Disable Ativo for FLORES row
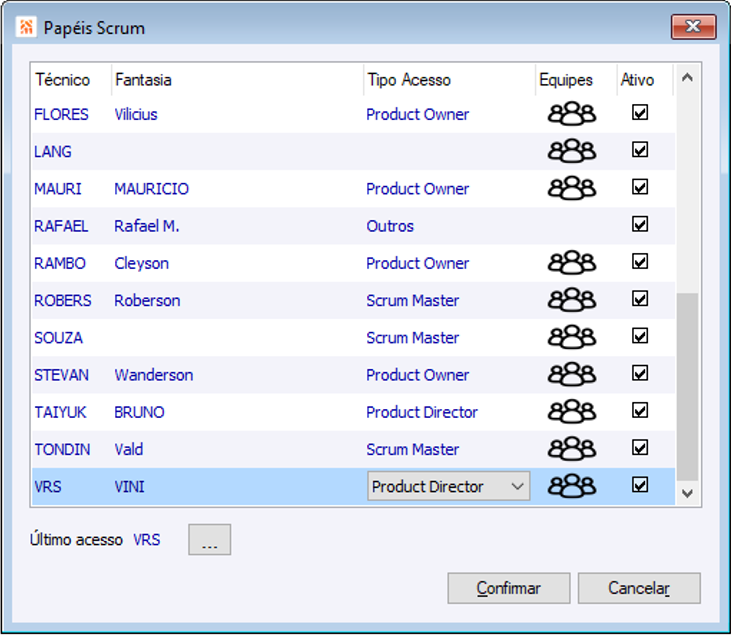 640,113
